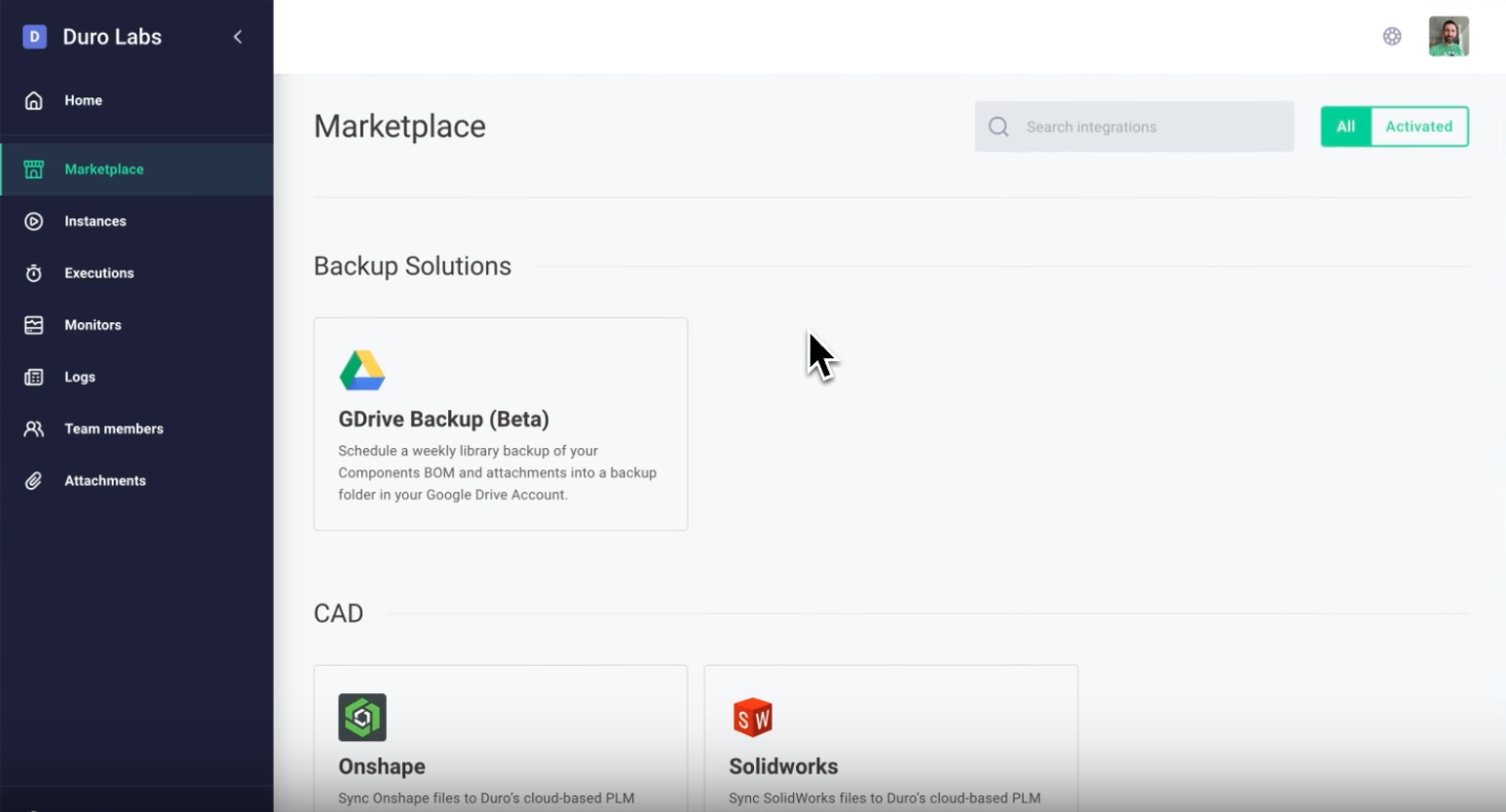This screenshot has width=1506, height=812.
Task: Click the Google Drive logo icon
Action: click(x=362, y=370)
